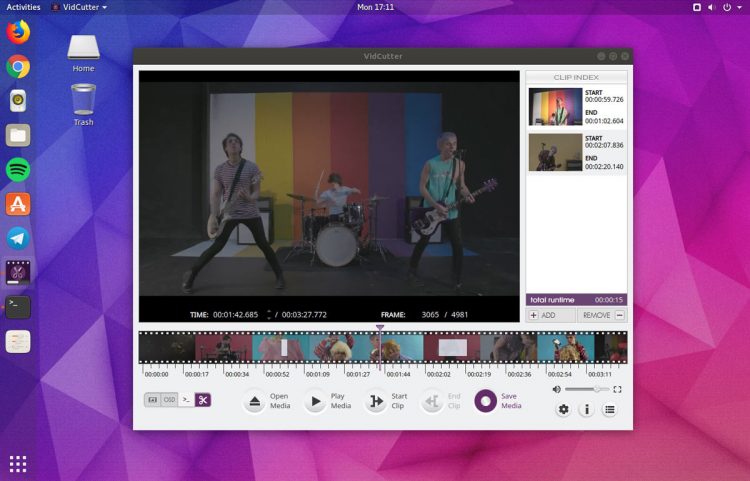The width and height of the screenshot is (750, 481).
Task: Open the Trash desktop icon
Action: click(83, 105)
